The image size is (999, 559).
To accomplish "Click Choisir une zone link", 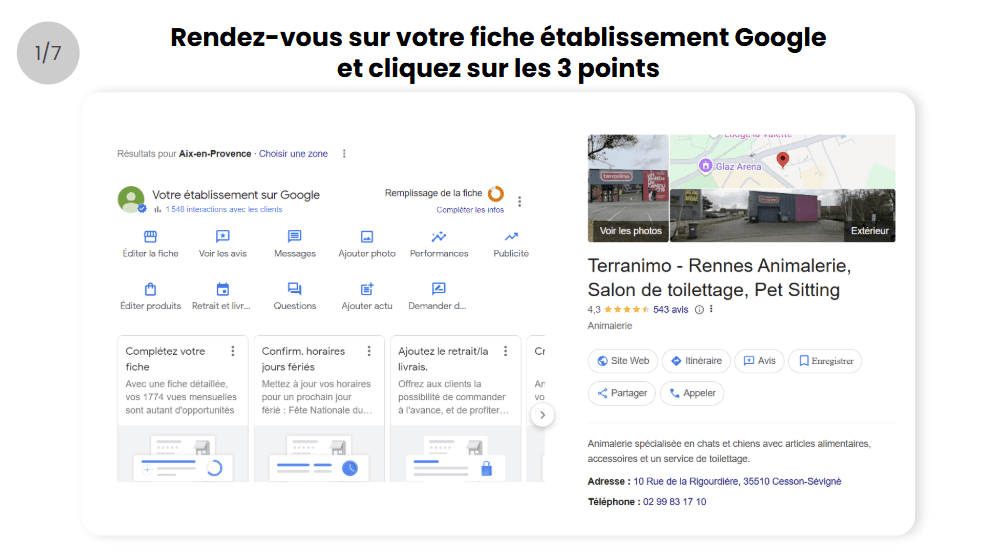I will pos(293,154).
